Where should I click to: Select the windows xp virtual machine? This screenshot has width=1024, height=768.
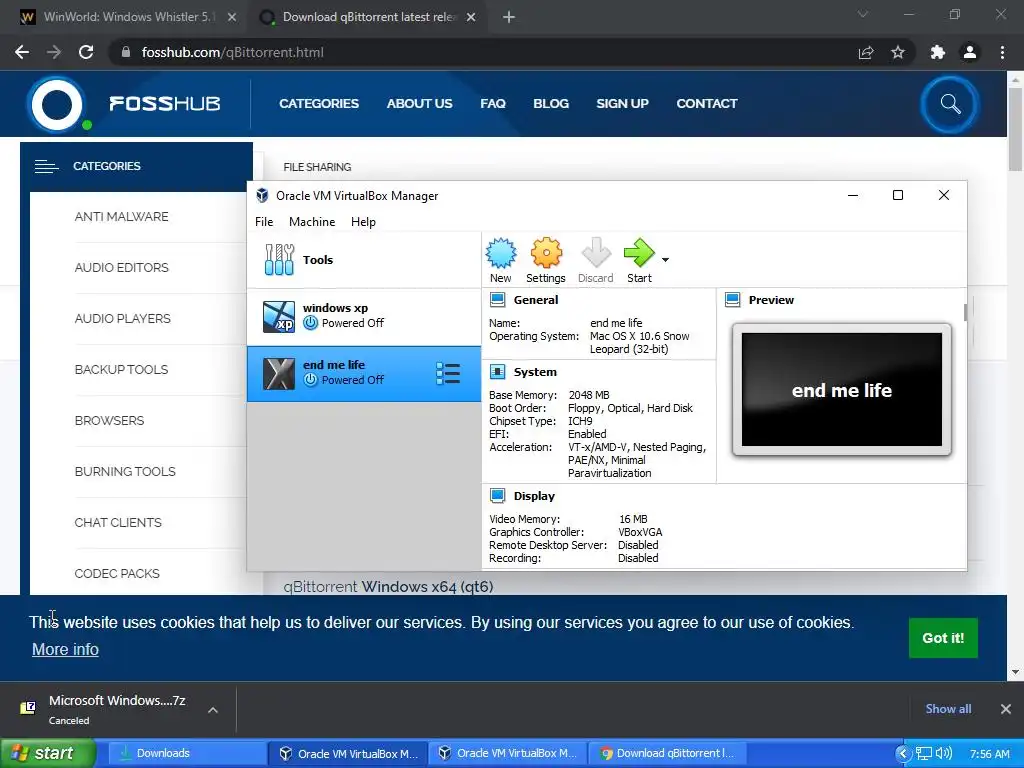[364, 316]
